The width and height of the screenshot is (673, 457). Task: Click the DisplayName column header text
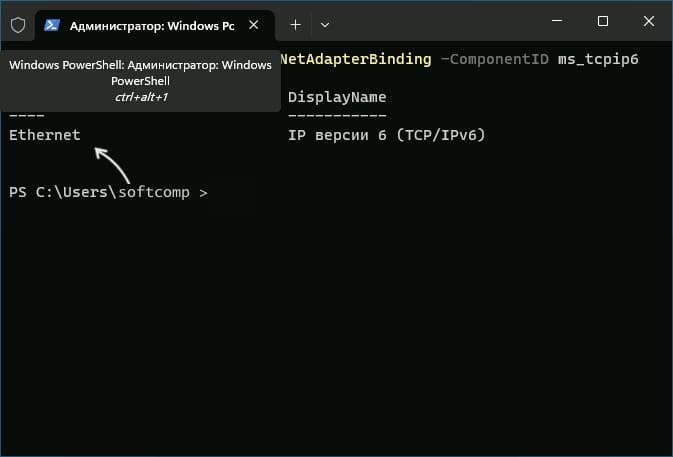[337, 97]
